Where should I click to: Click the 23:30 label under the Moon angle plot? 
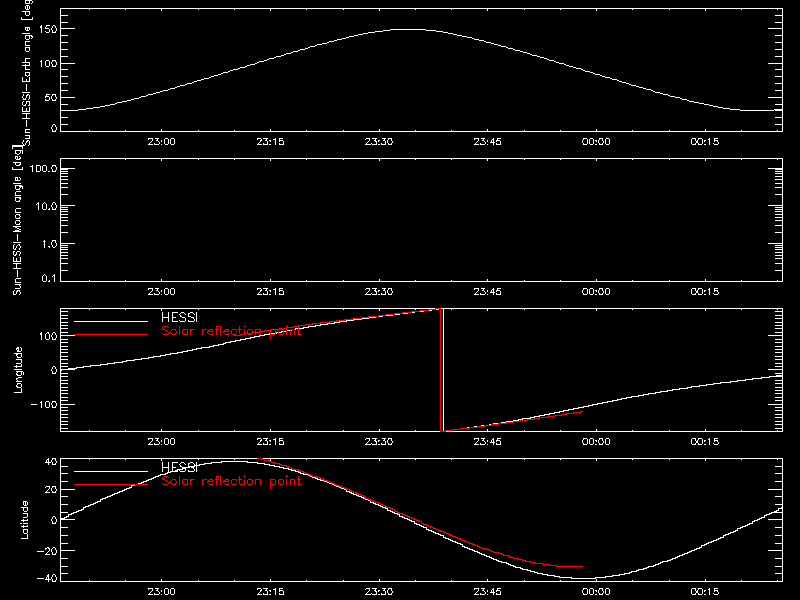tap(379, 291)
